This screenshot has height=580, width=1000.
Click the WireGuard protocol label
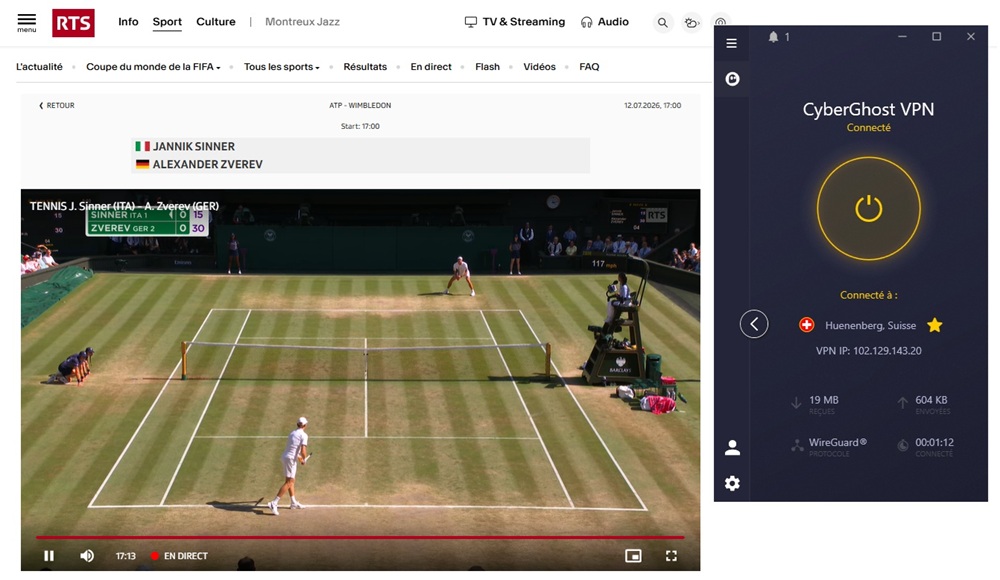(x=837, y=442)
